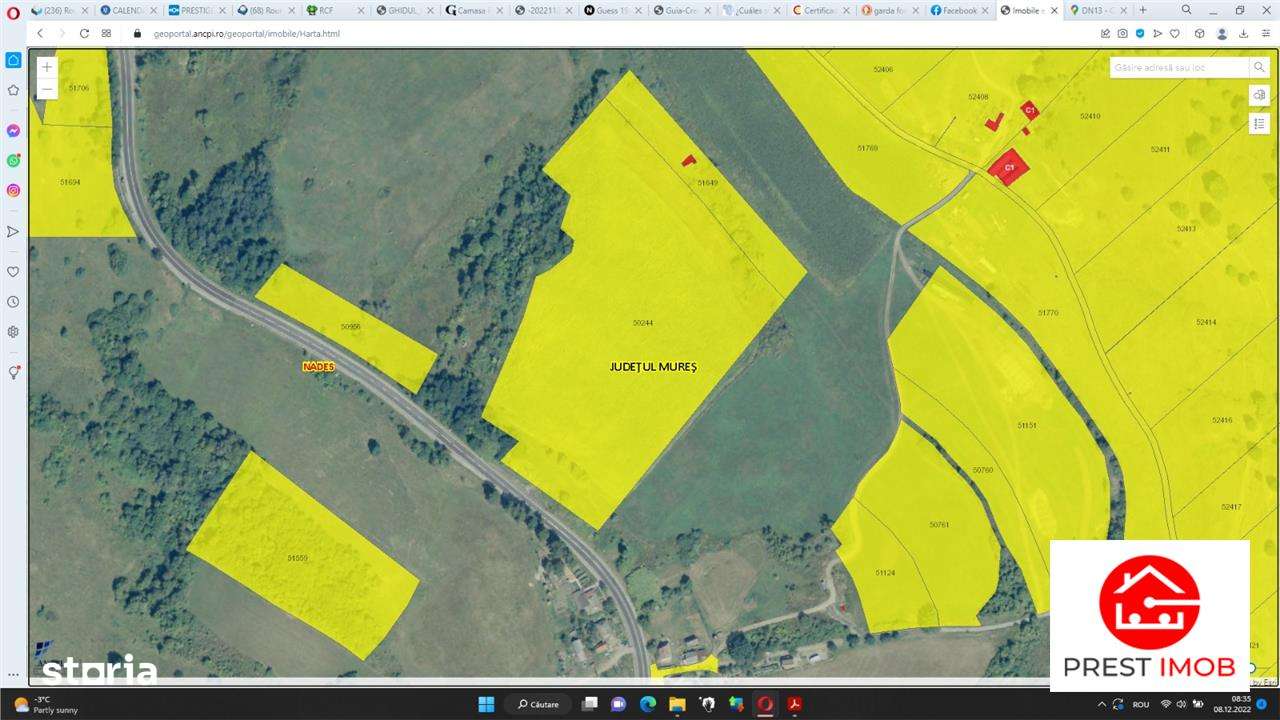The image size is (1280, 720).
Task: Open the basemap gallery on the geoportal map
Action: (1259, 95)
